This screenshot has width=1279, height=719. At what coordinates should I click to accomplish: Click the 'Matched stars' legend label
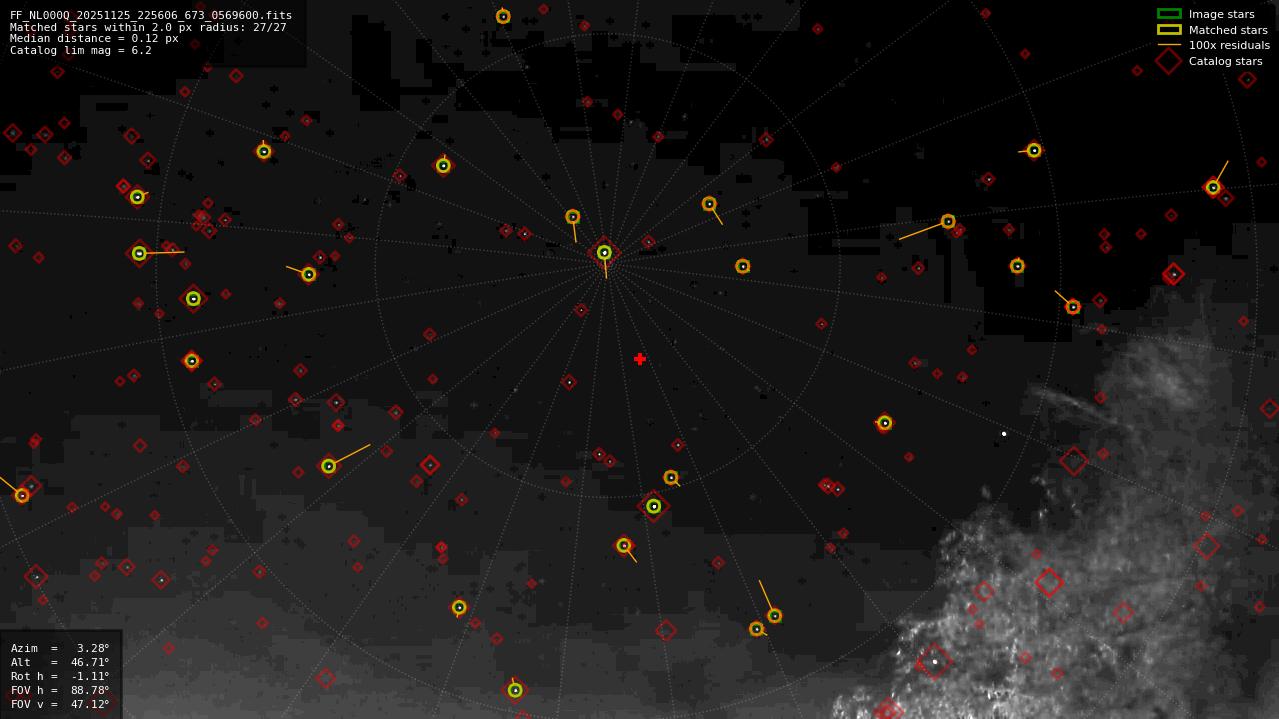pos(1228,30)
